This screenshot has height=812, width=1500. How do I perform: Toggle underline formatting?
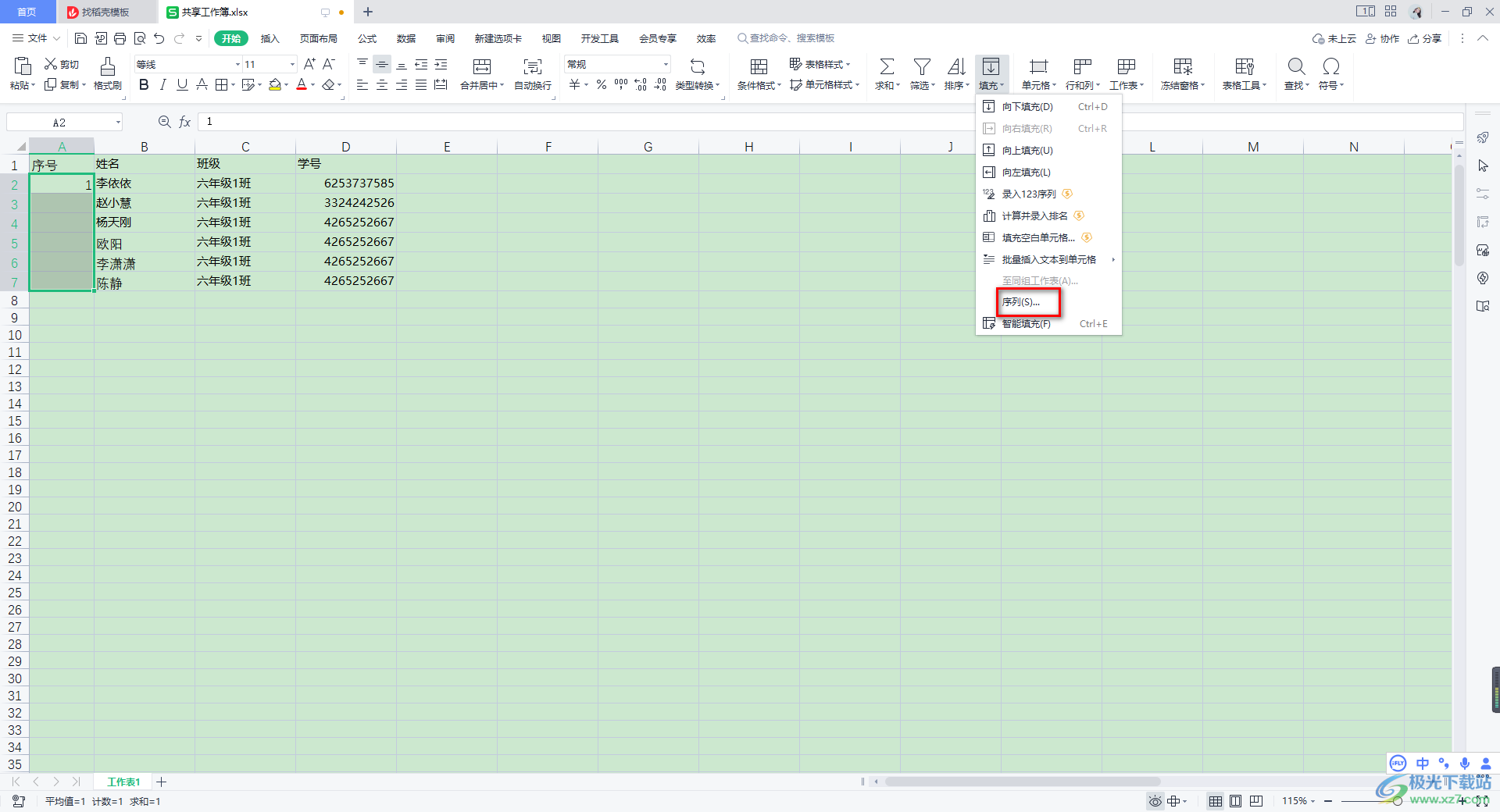click(182, 84)
